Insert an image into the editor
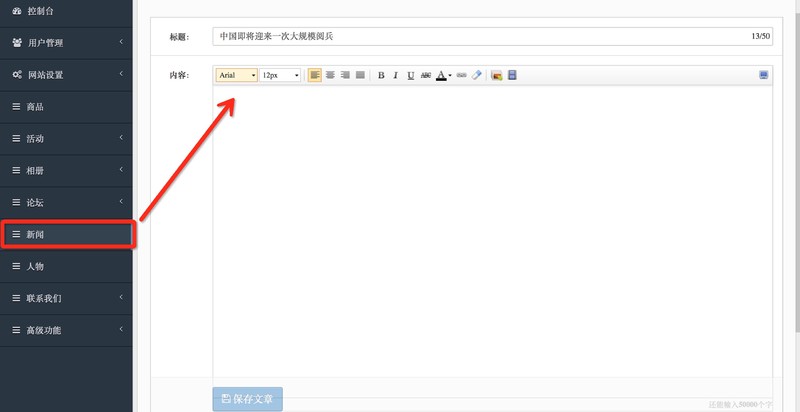Screen dimensions: 800x412 496,75
